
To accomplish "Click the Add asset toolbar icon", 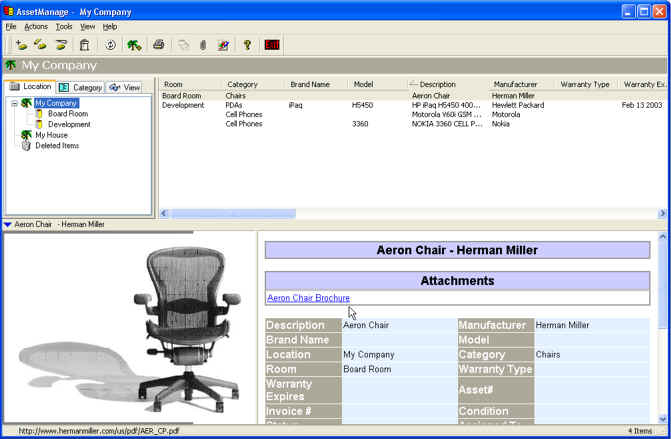I will coord(21,44).
